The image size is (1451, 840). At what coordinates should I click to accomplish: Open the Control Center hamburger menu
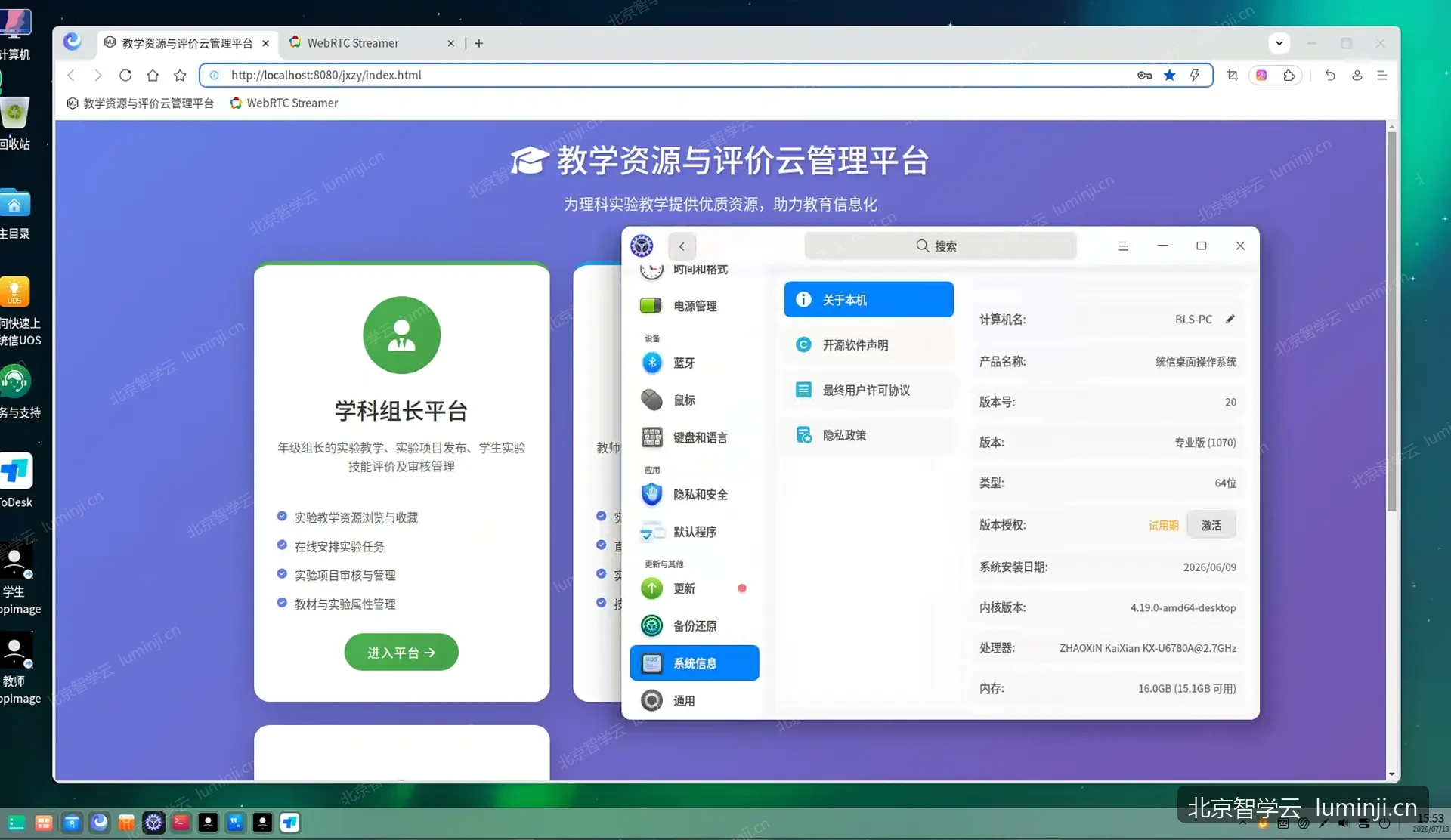tap(1123, 246)
